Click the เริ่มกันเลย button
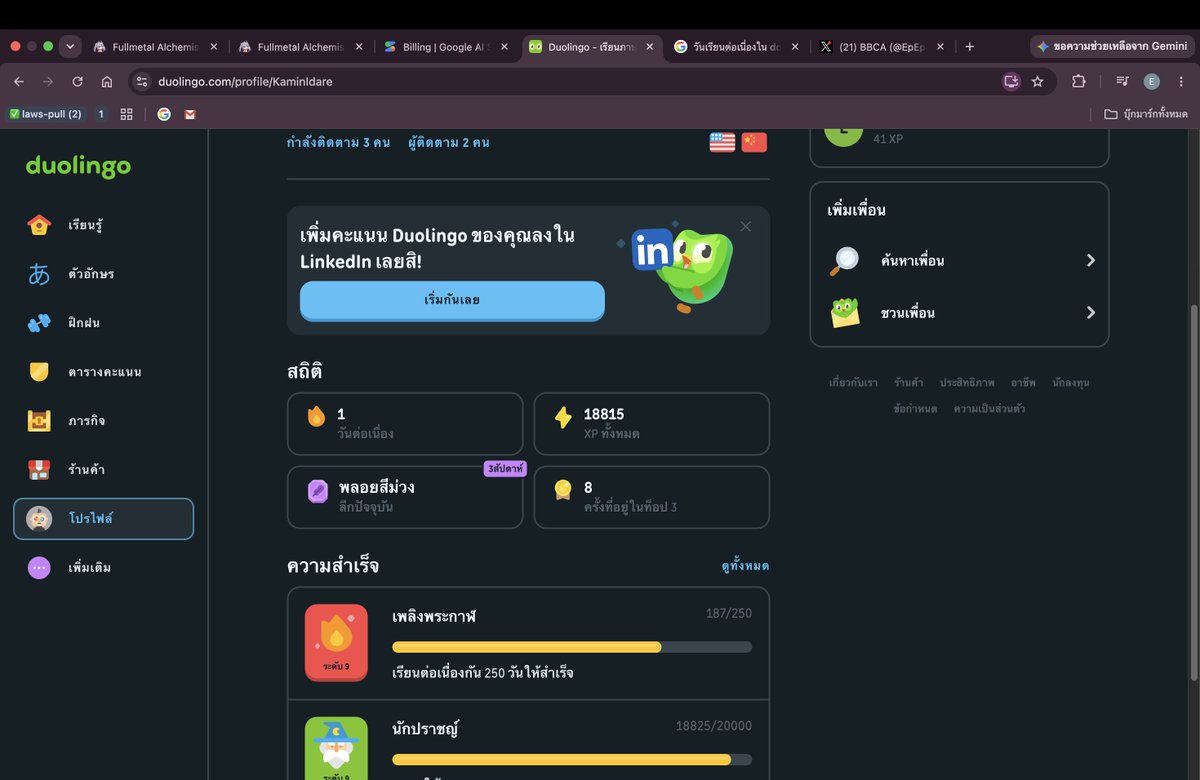The image size is (1200, 780). [452, 300]
